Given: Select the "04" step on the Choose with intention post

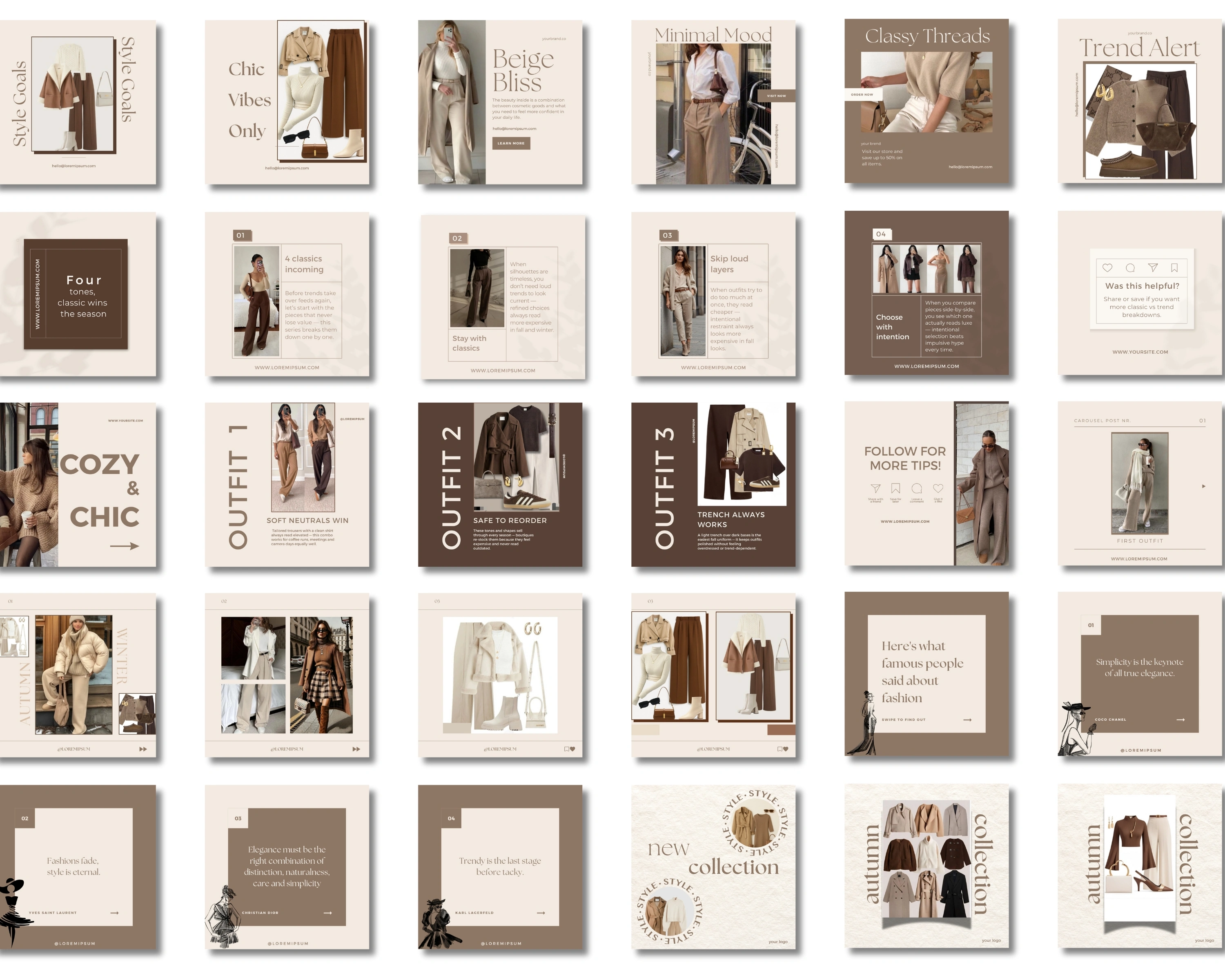Looking at the screenshot, I should (883, 234).
